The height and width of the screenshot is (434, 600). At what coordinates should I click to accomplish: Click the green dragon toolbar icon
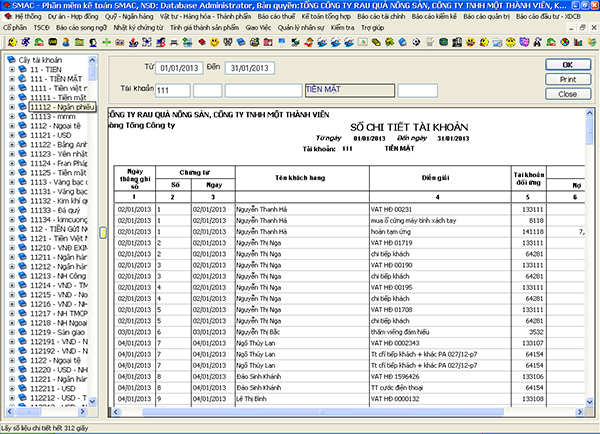(390, 42)
